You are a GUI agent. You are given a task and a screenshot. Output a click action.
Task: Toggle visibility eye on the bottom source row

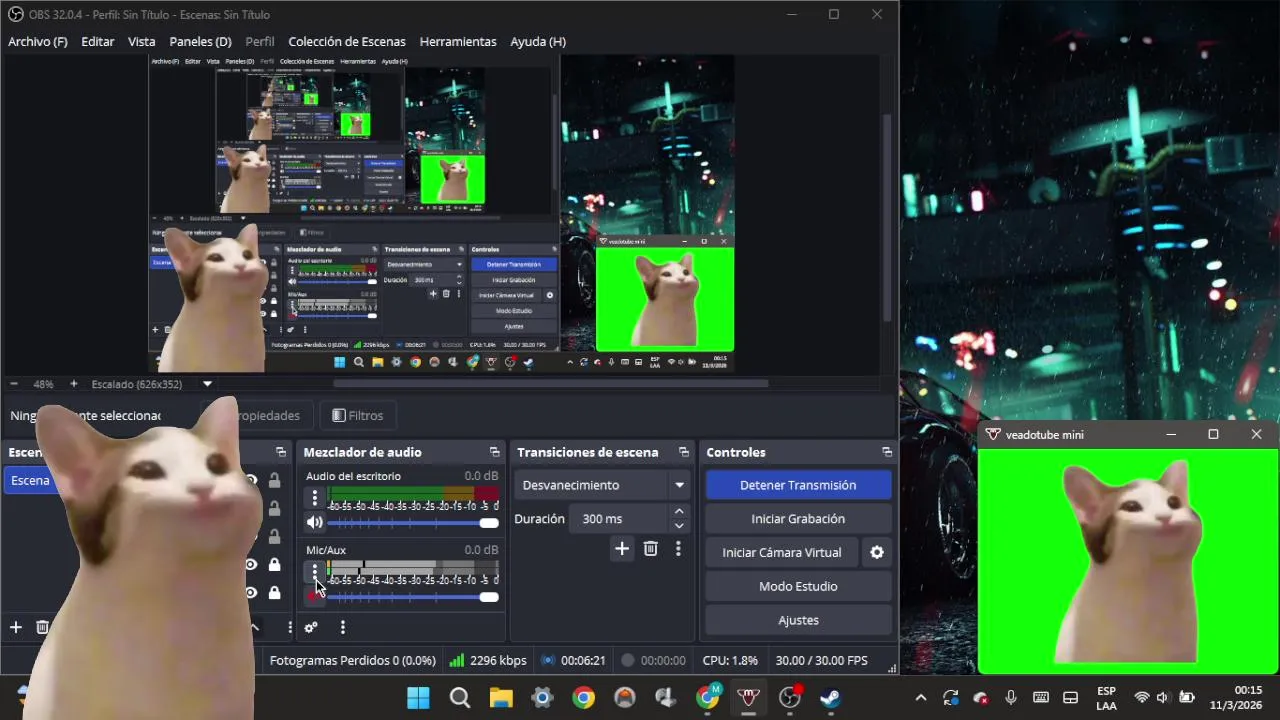click(251, 593)
